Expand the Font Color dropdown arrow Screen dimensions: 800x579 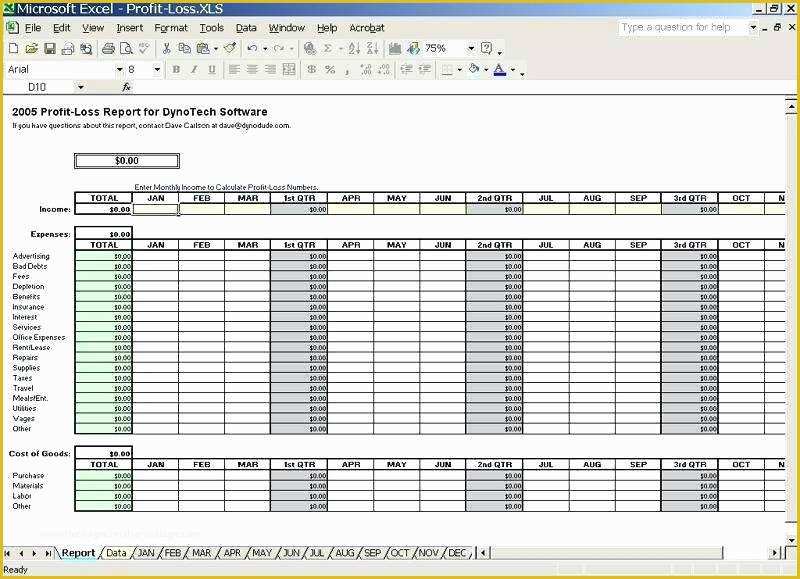tap(513, 70)
